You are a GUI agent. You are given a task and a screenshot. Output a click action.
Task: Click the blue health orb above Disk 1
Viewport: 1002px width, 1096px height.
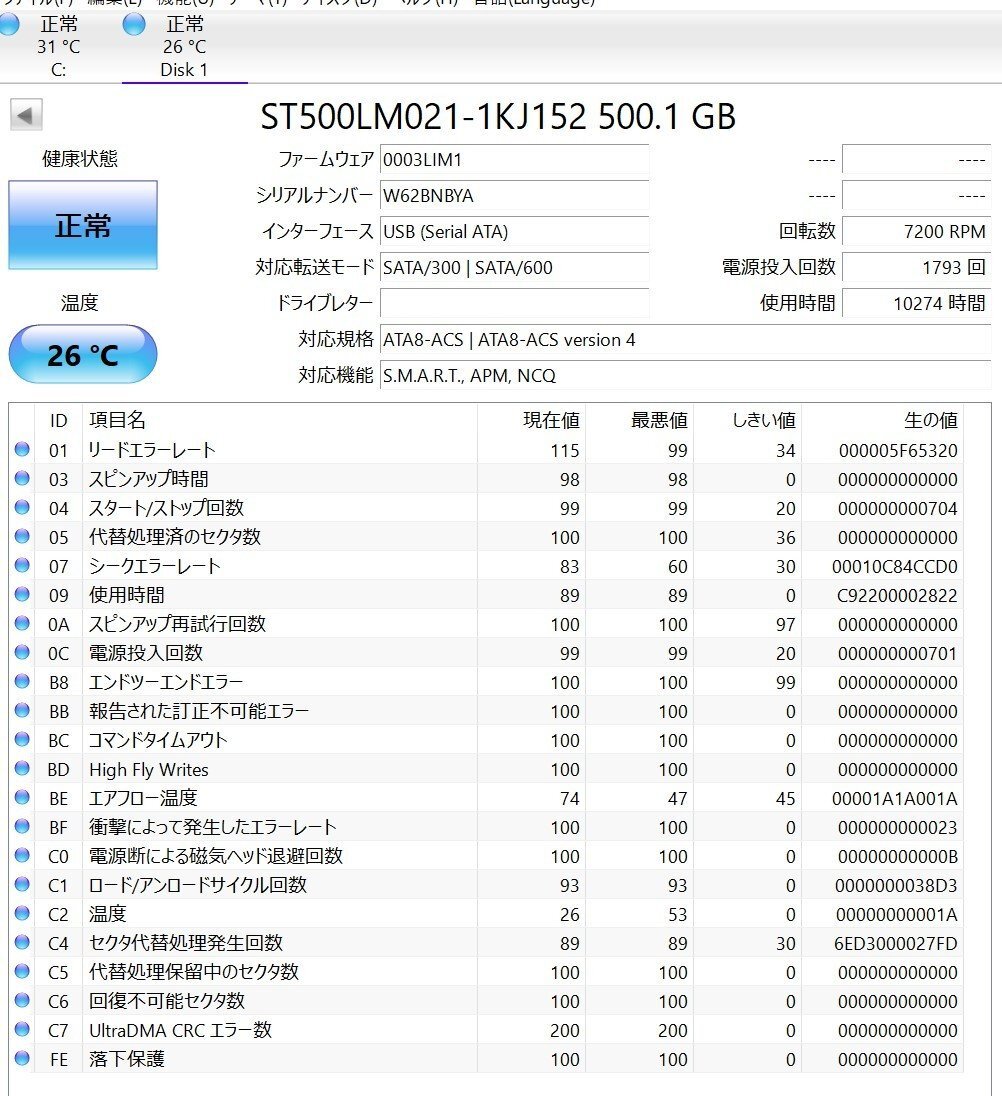tap(133, 24)
